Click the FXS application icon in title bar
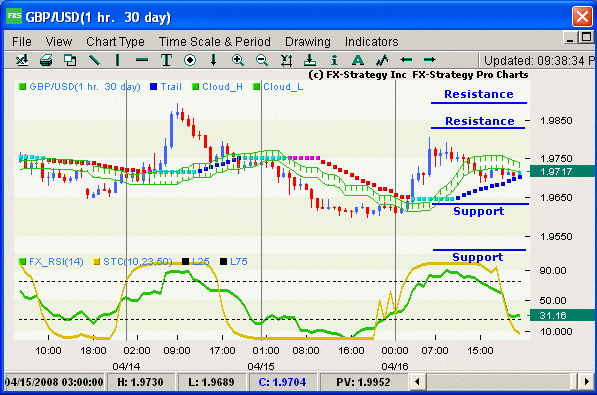Image resolution: width=597 pixels, height=395 pixels. (14, 16)
